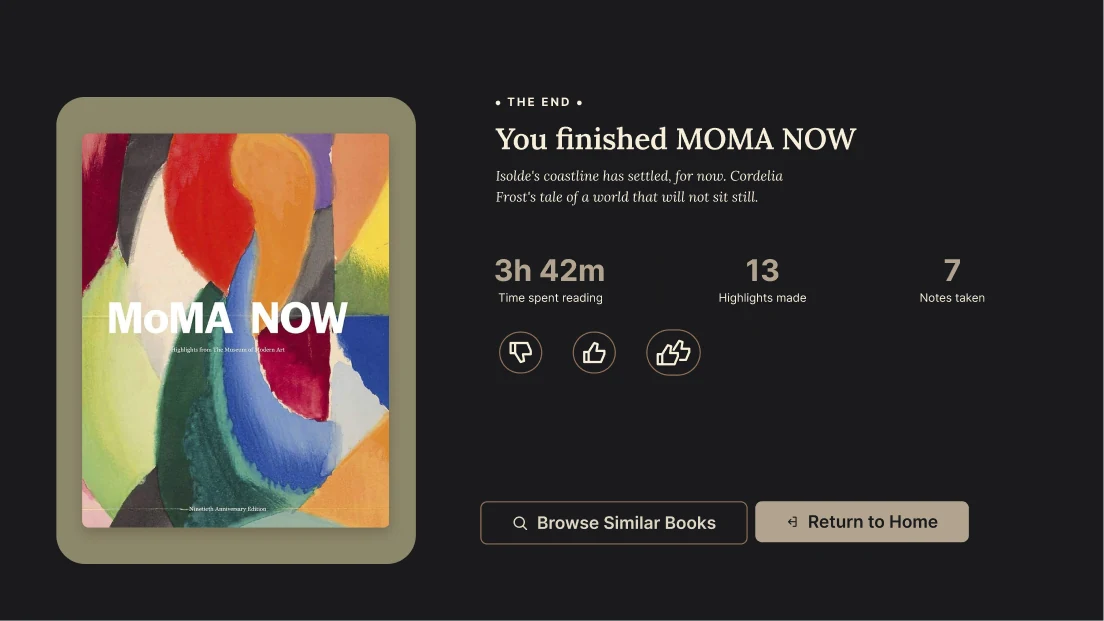
Task: Click the Time spent reading label
Action: coord(550,298)
